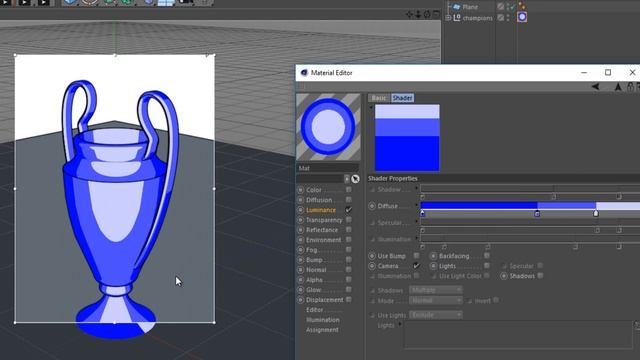Viewport: 640px width, 360px height.
Task: Click the Mat material name field
Action: coord(328,168)
